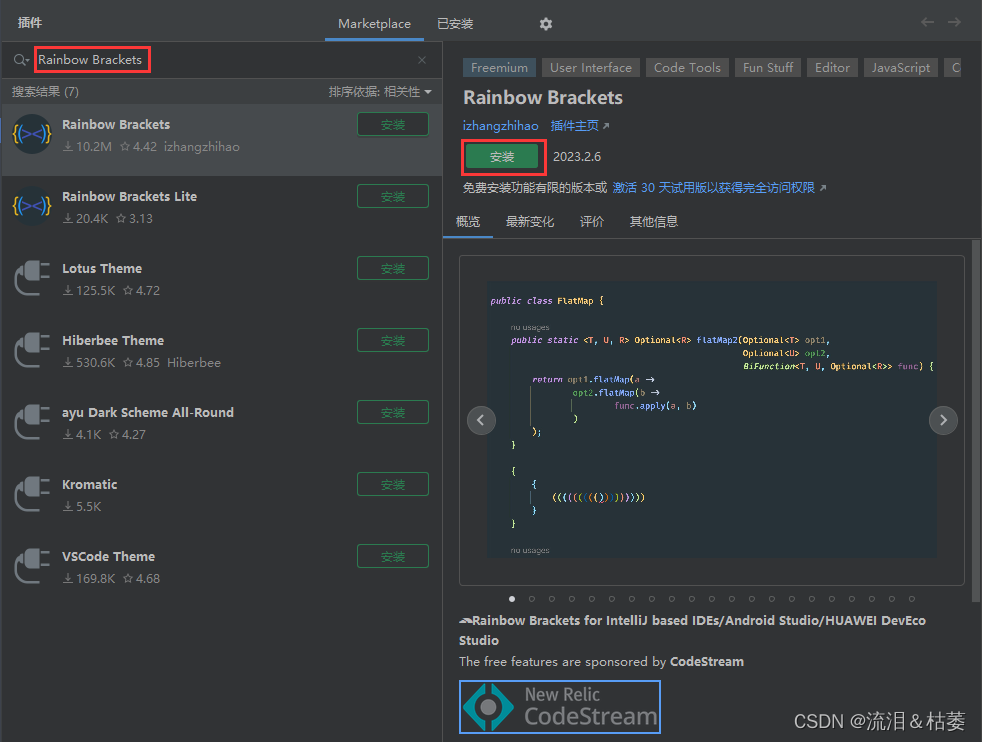This screenshot has width=982, height=742.
Task: Click the details panel vertical scrollbar
Action: (975, 421)
